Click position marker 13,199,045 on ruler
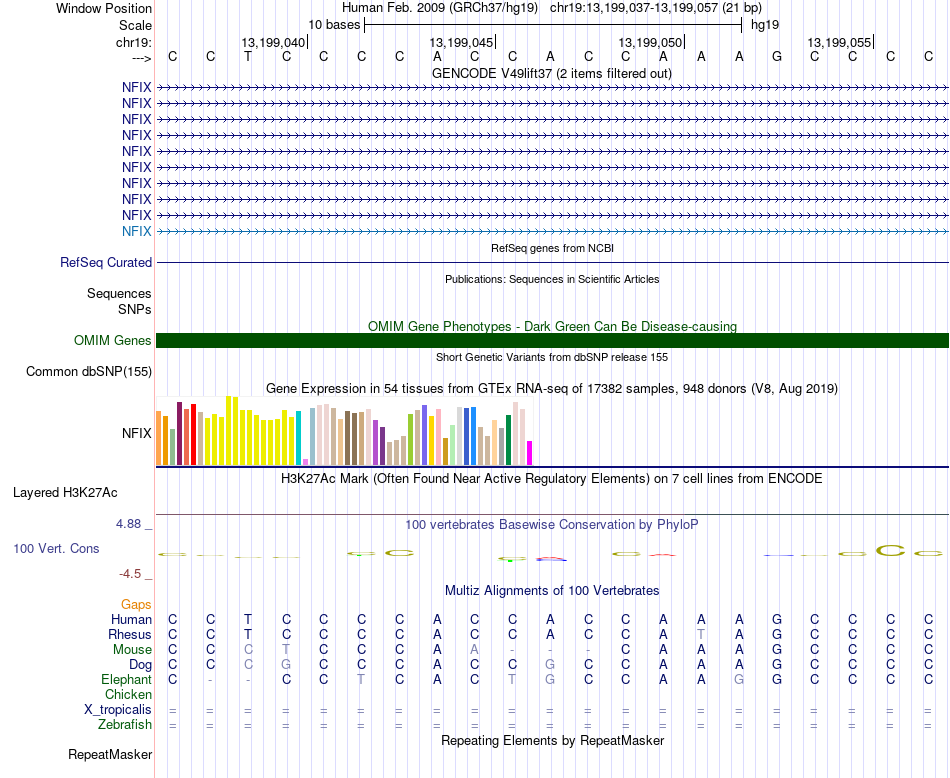 click(461, 42)
